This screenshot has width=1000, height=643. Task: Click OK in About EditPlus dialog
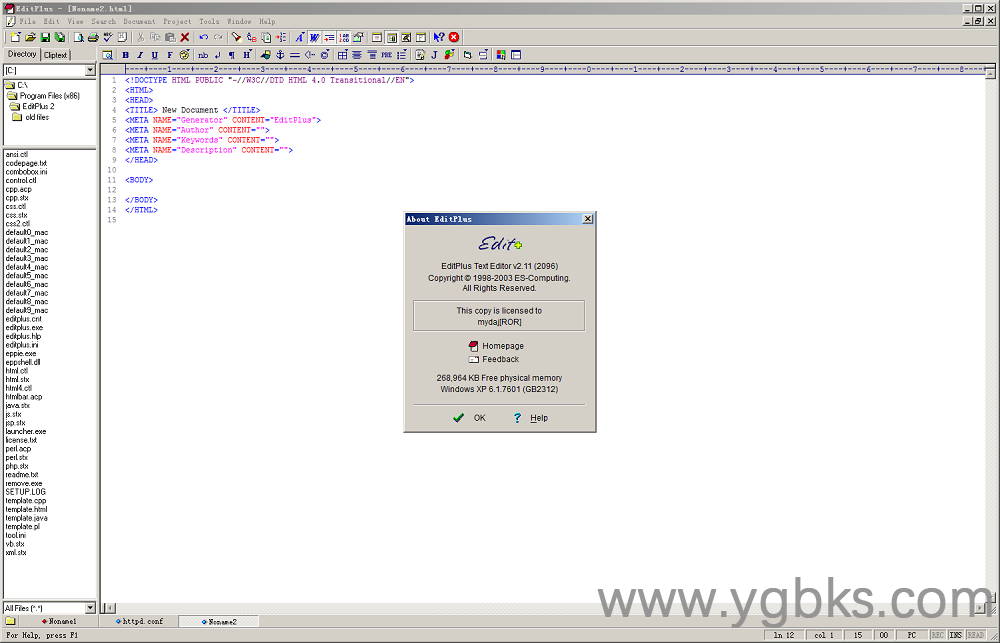pyautogui.click(x=469, y=418)
